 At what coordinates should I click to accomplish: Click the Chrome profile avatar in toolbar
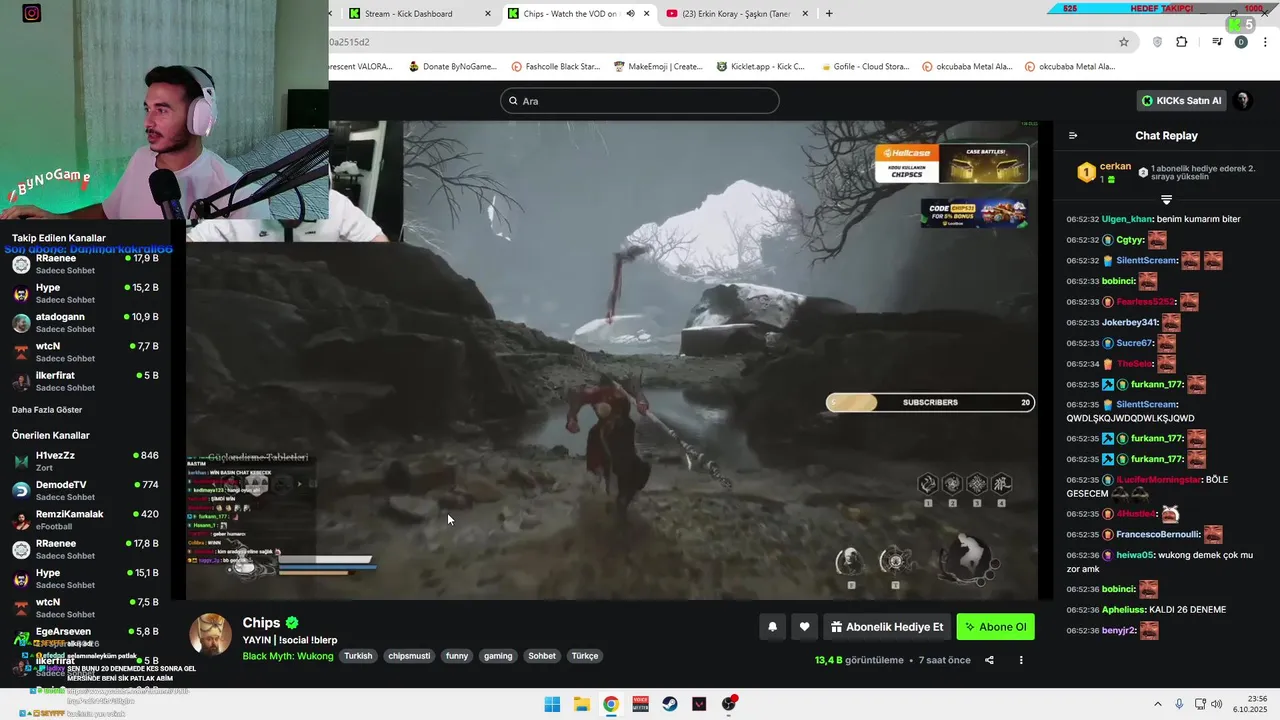[x=1241, y=42]
